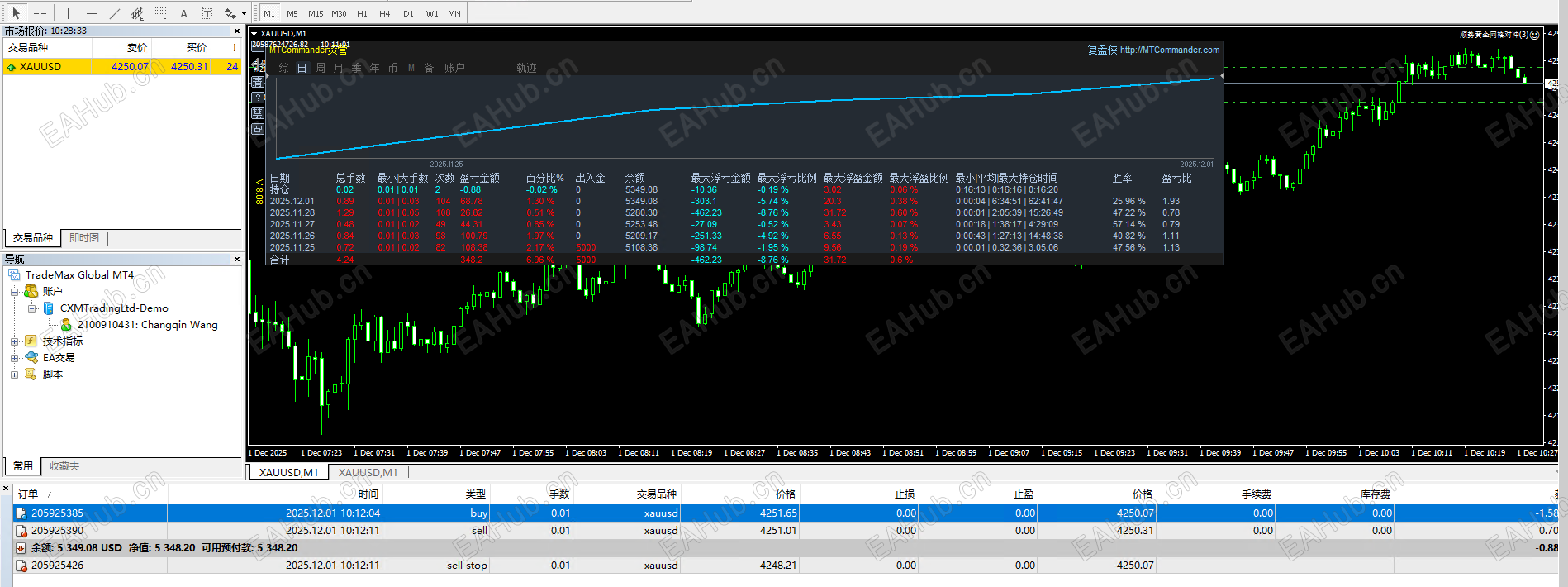Switch chart to M1 timeframe
This screenshot has height=587, width=1568.
pos(269,13)
